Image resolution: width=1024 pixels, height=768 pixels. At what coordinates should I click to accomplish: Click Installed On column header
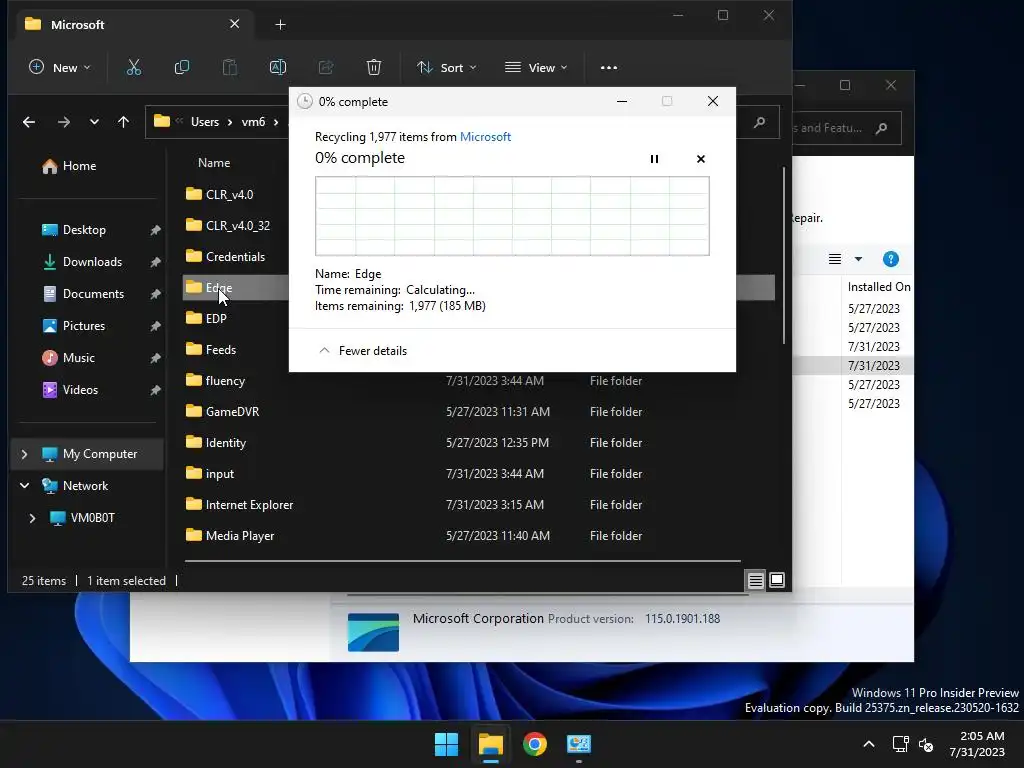879,287
